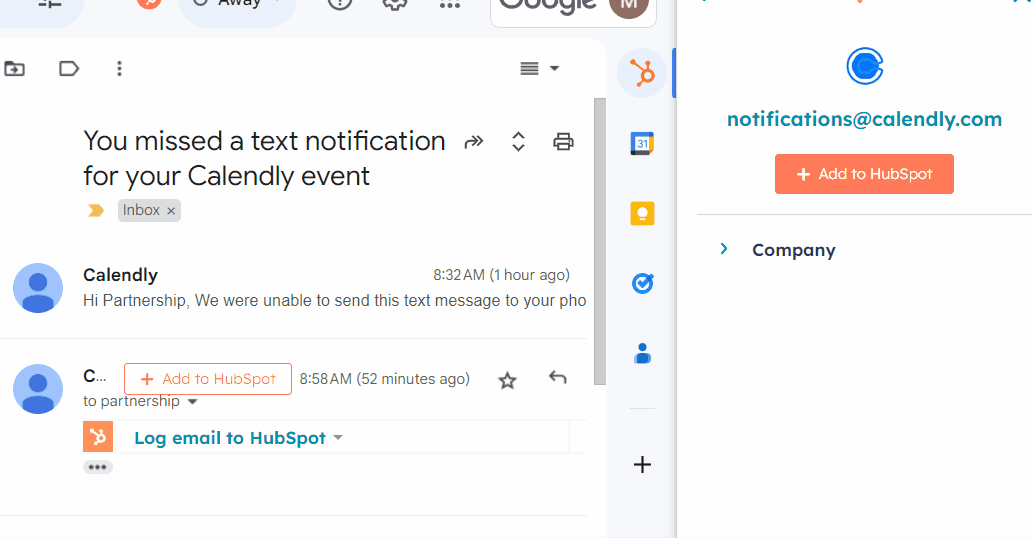Expand or collapse all messages icon
This screenshot has height=538, width=1033.
[518, 142]
